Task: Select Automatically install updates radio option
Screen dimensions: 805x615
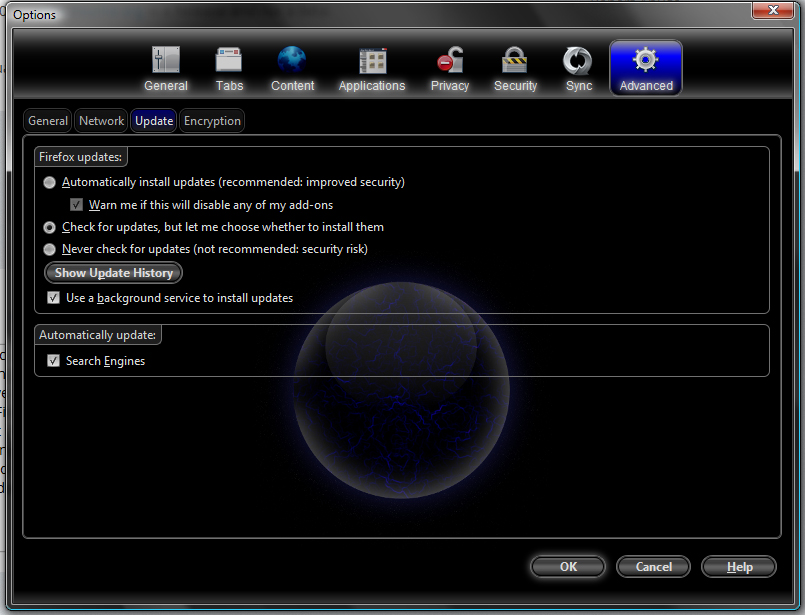Action: coord(50,183)
